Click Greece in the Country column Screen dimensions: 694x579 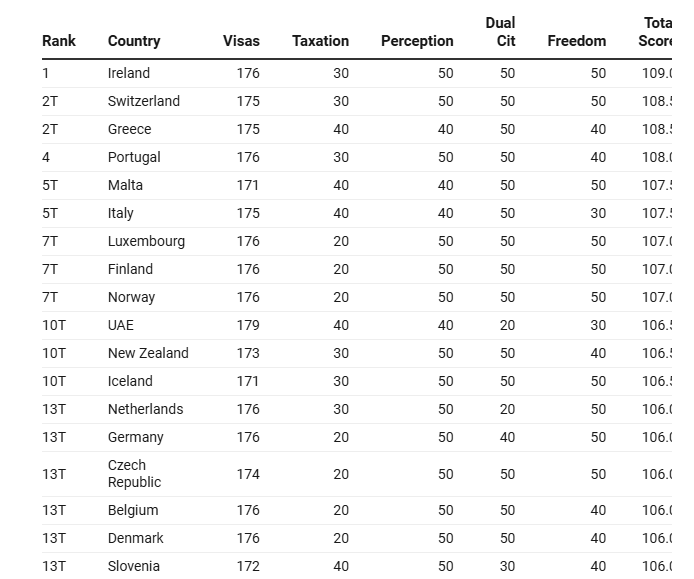pyautogui.click(x=130, y=129)
